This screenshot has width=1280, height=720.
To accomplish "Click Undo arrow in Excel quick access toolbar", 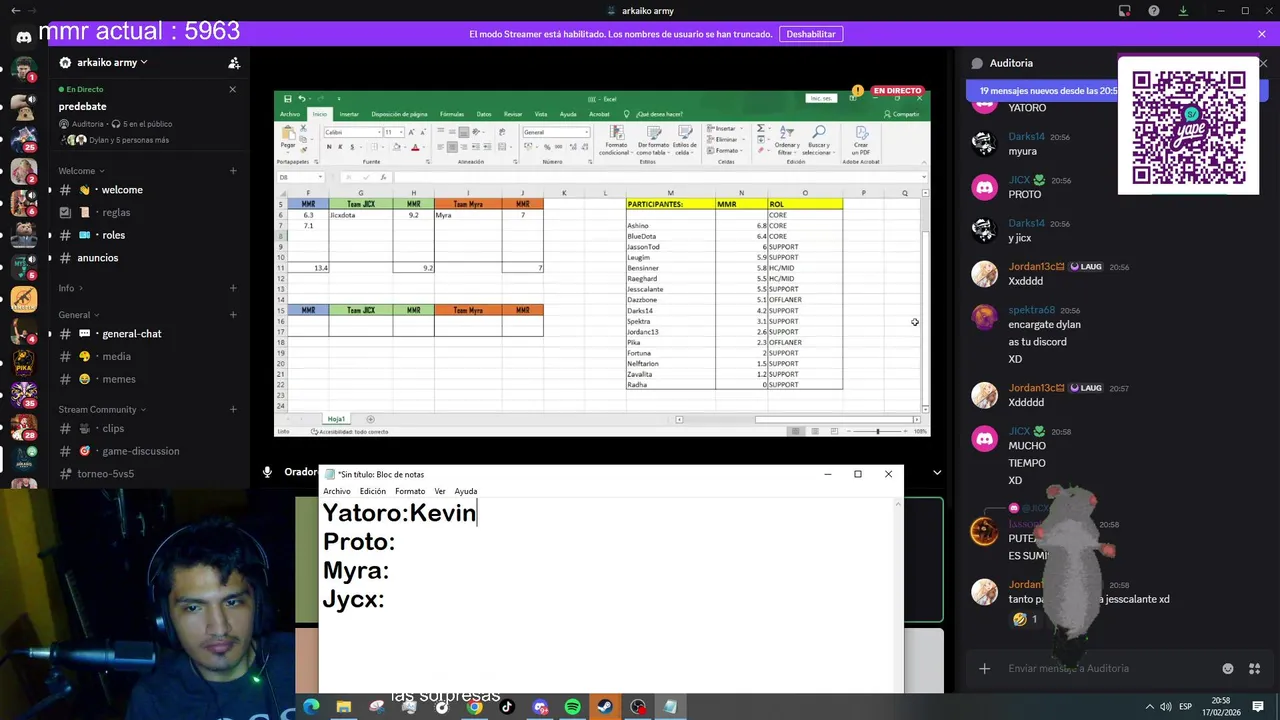I will [x=301, y=99].
